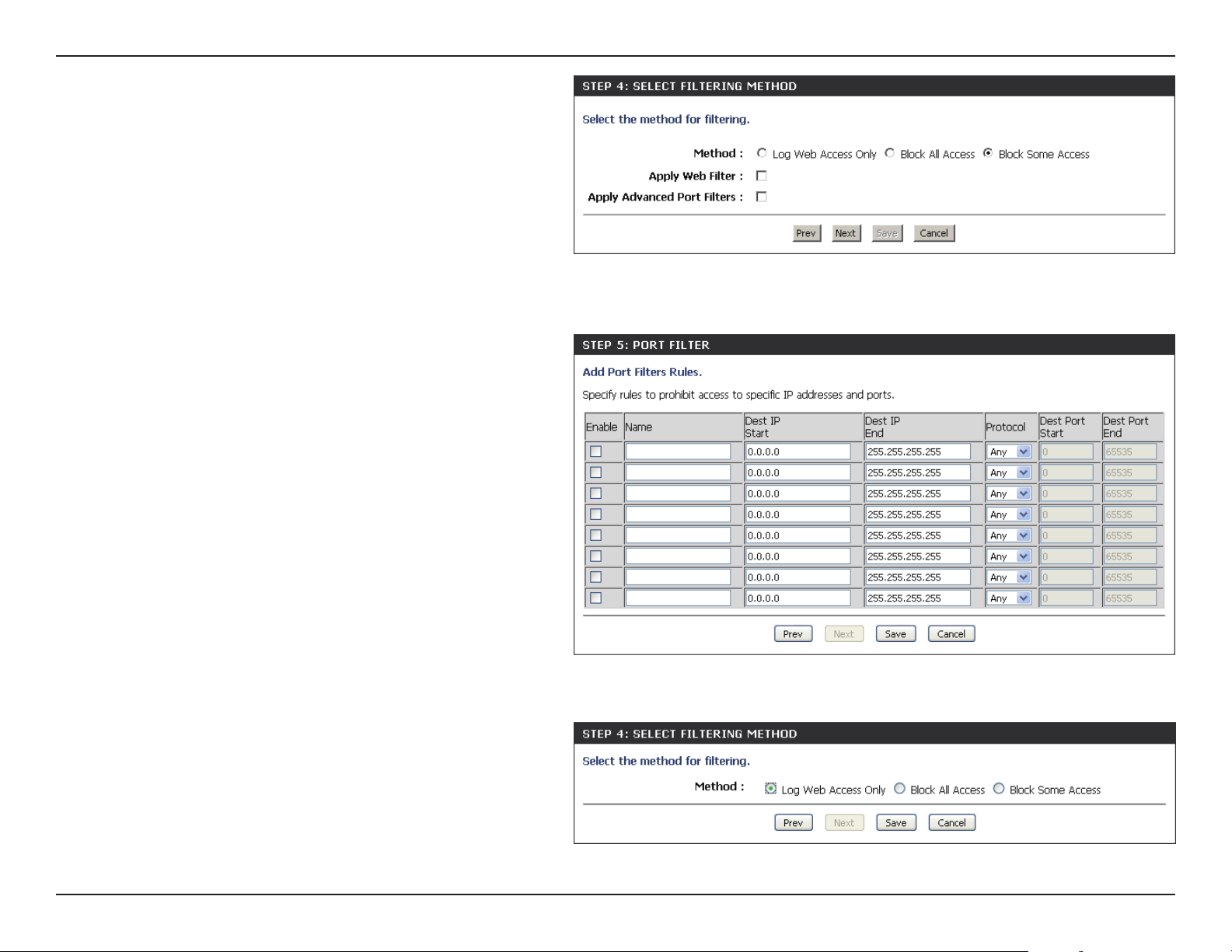This screenshot has width=1232, height=952.
Task: Open Protocol dropdown in eighth port filter row
Action: (1009, 598)
